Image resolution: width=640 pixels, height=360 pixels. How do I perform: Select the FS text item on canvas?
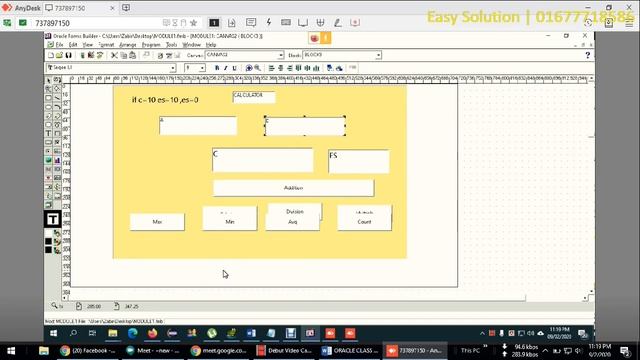pyautogui.click(x=359, y=161)
